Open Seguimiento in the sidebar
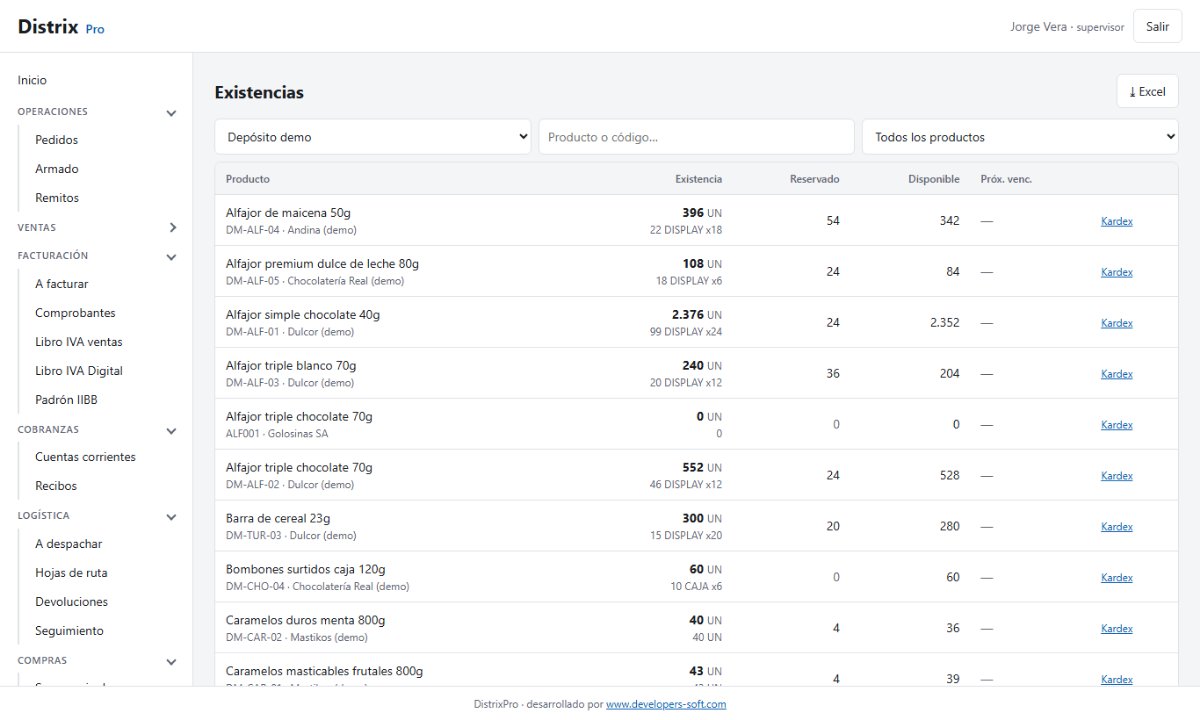This screenshot has height=720, width=1200. 69,631
